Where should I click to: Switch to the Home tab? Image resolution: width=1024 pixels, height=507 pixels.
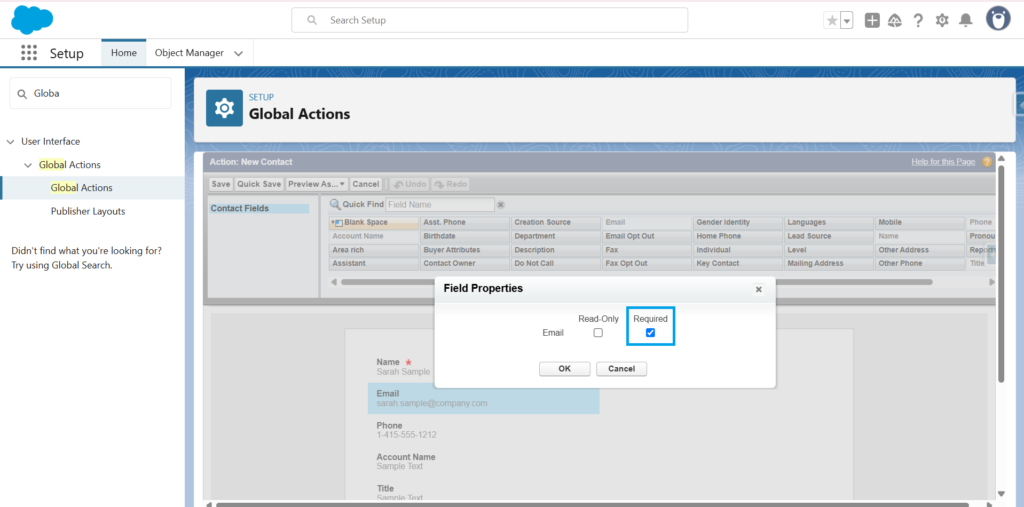pyautogui.click(x=124, y=53)
